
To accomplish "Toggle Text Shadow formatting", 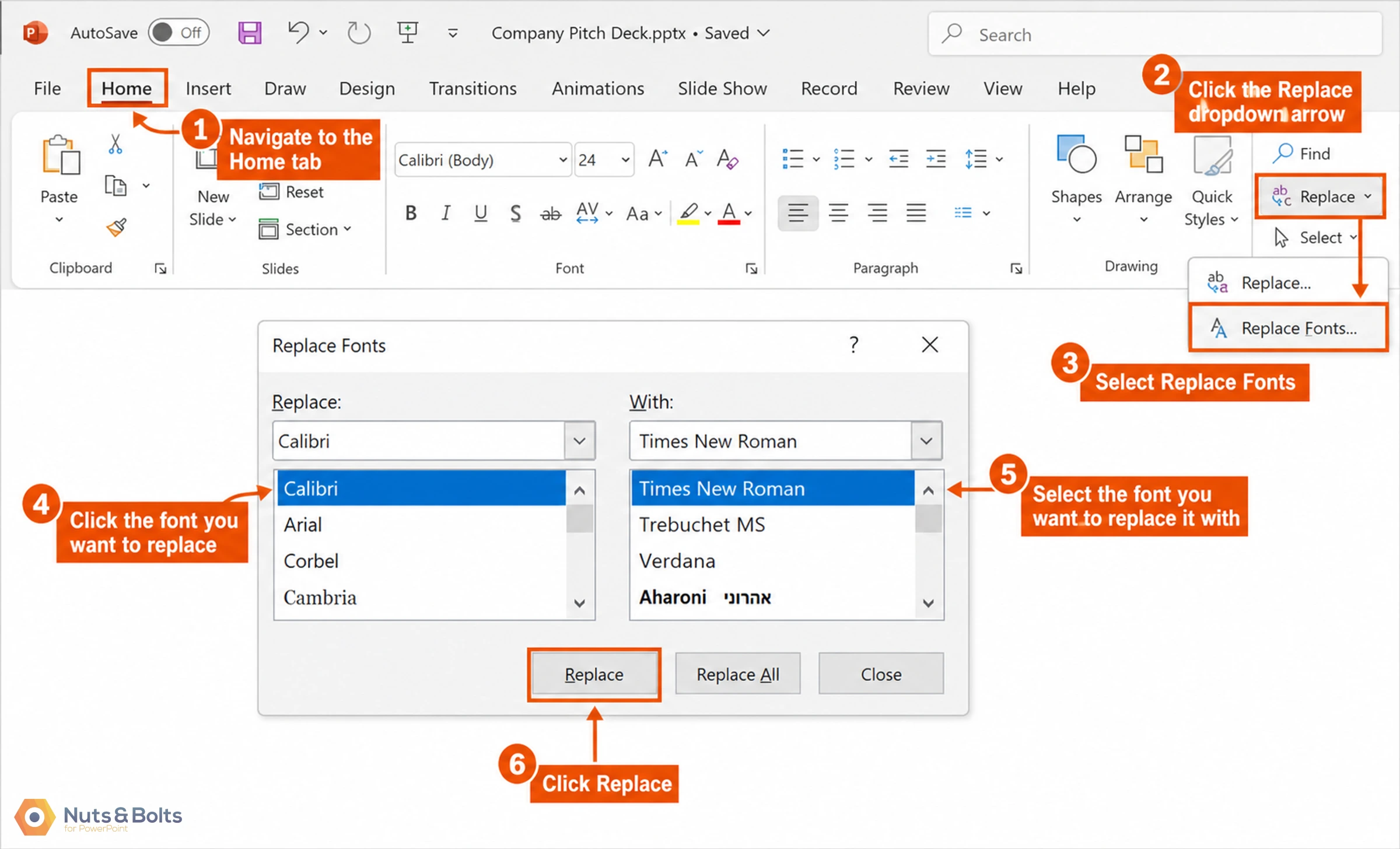I will tap(515, 213).
